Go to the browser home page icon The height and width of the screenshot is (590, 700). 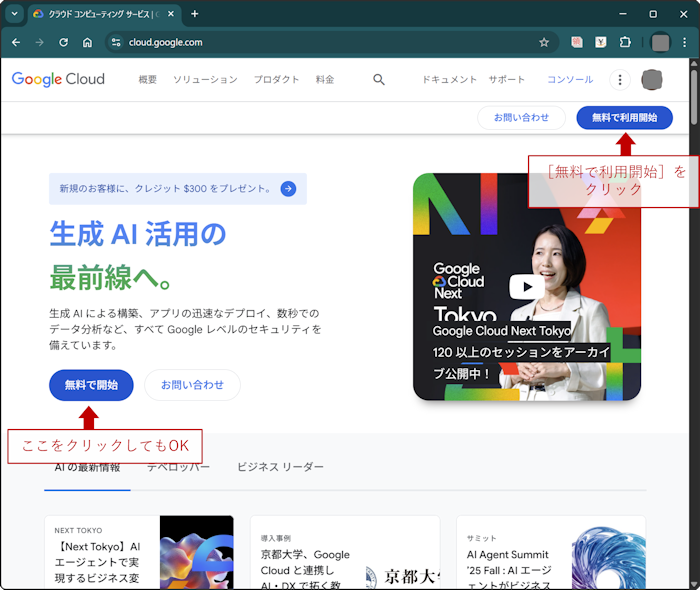[88, 43]
